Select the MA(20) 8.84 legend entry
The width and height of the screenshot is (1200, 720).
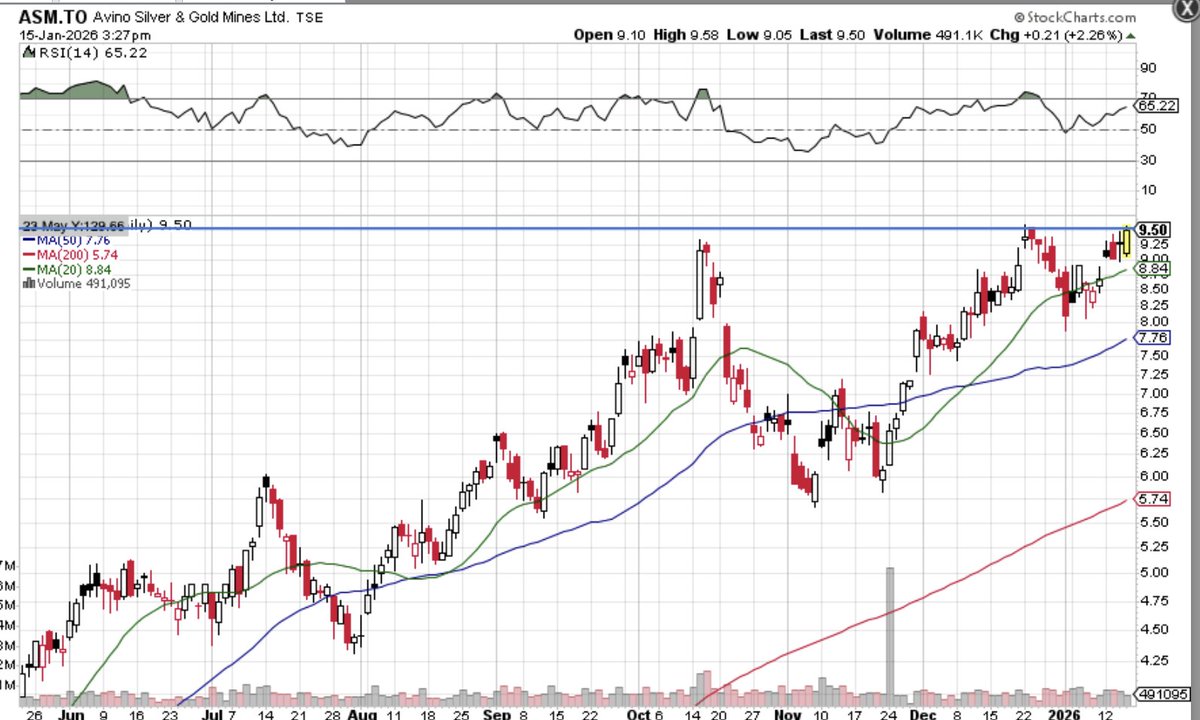pos(66,269)
